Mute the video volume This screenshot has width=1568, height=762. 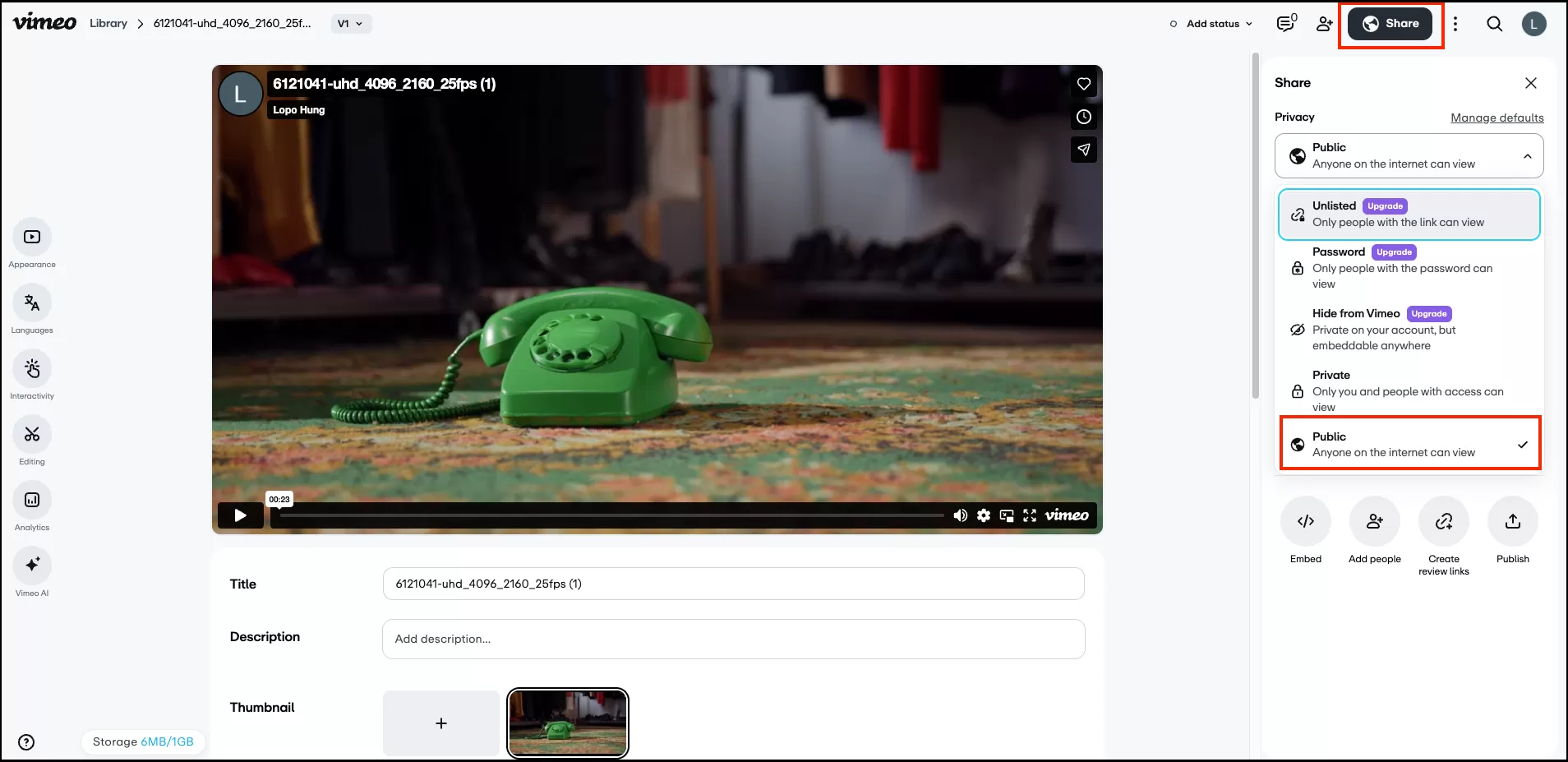pyautogui.click(x=960, y=515)
